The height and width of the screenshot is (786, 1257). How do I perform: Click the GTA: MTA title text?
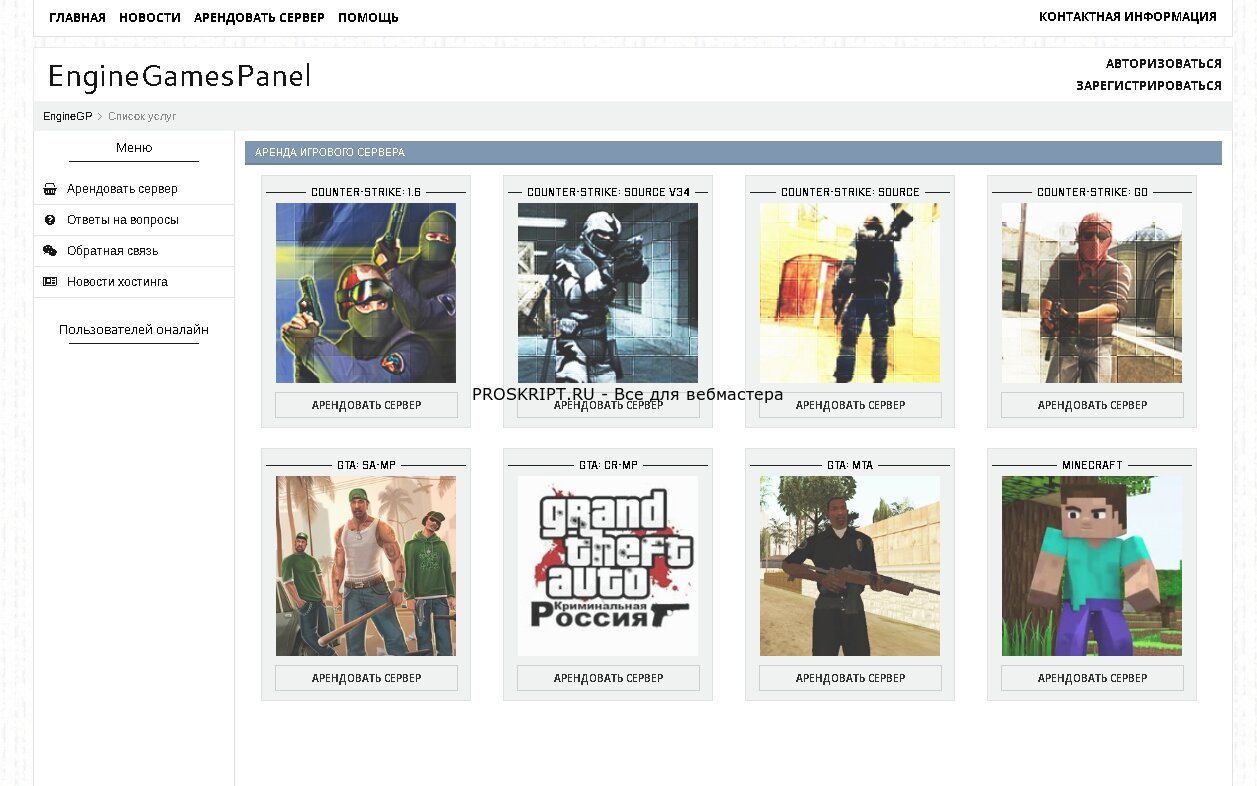click(x=850, y=465)
